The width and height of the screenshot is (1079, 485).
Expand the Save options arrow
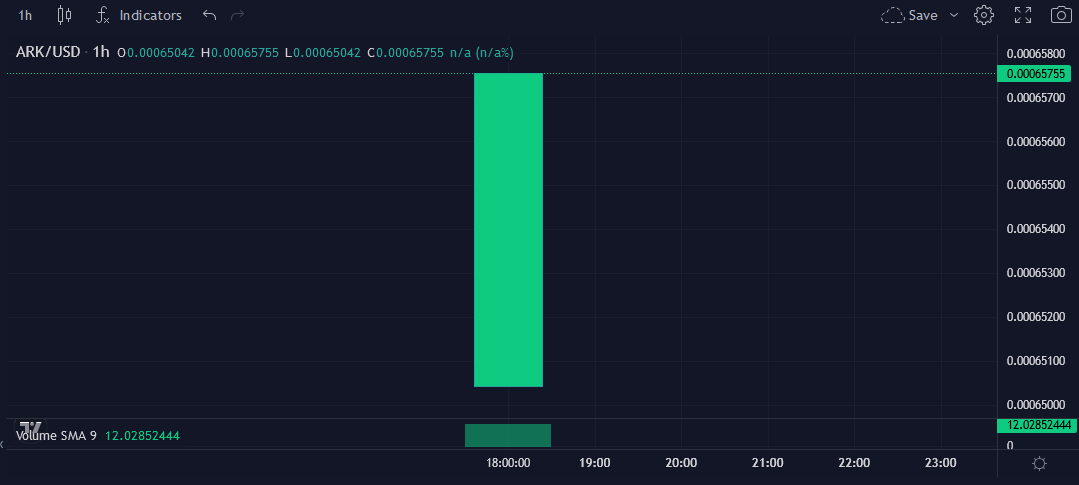point(954,15)
